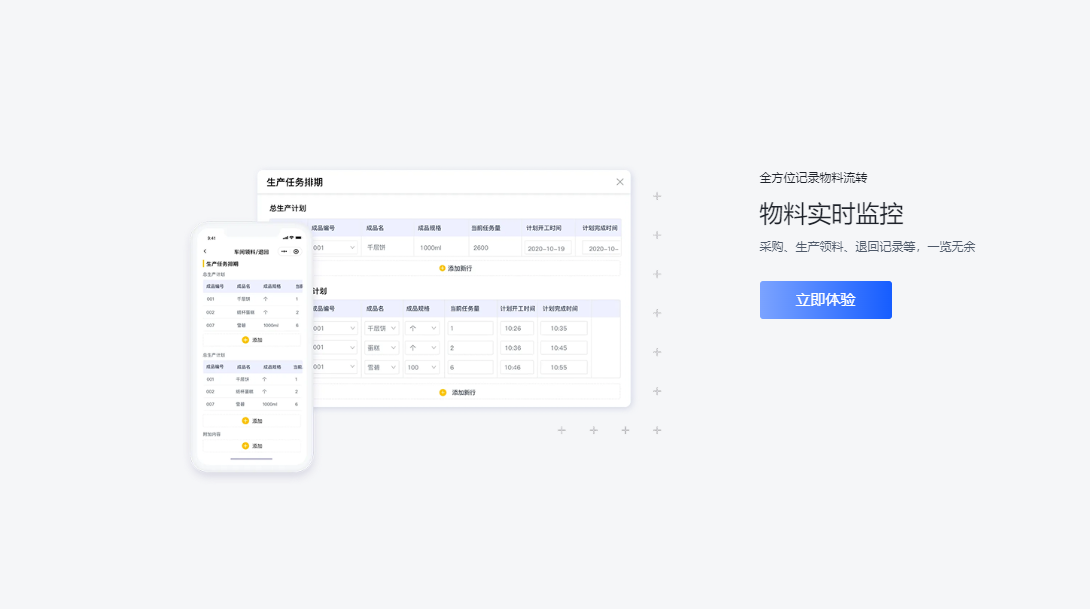Tap the 附加内容 label on the phone

click(x=211, y=434)
